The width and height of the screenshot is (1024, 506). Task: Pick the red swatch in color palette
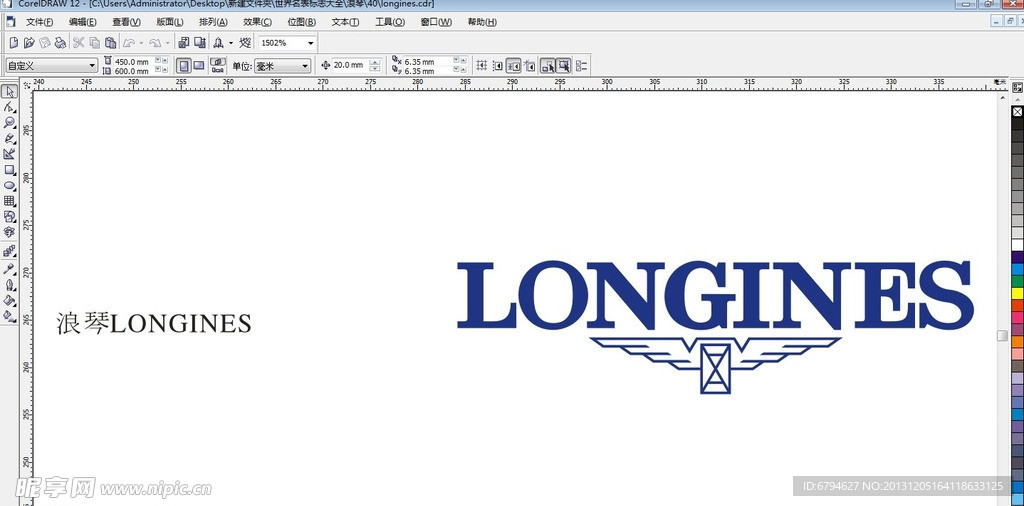click(x=1017, y=306)
